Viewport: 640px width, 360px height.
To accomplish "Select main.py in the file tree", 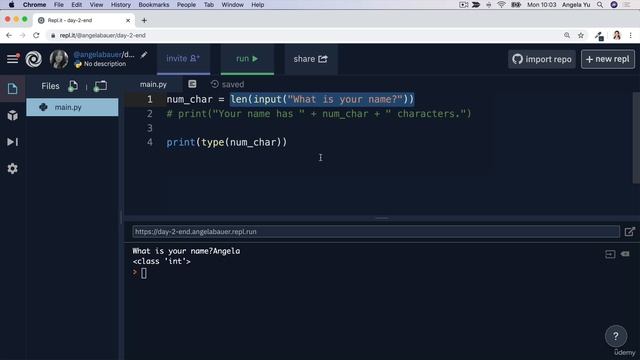I will point(72,107).
